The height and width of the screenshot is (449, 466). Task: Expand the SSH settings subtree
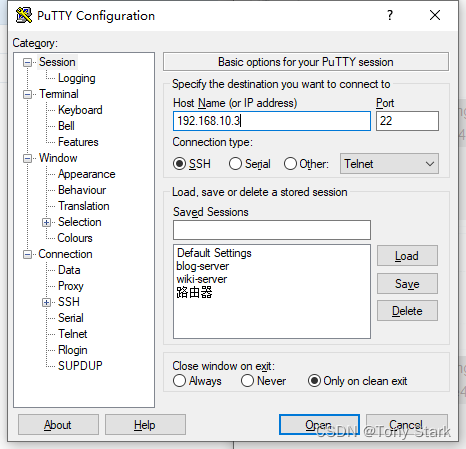click(46, 302)
